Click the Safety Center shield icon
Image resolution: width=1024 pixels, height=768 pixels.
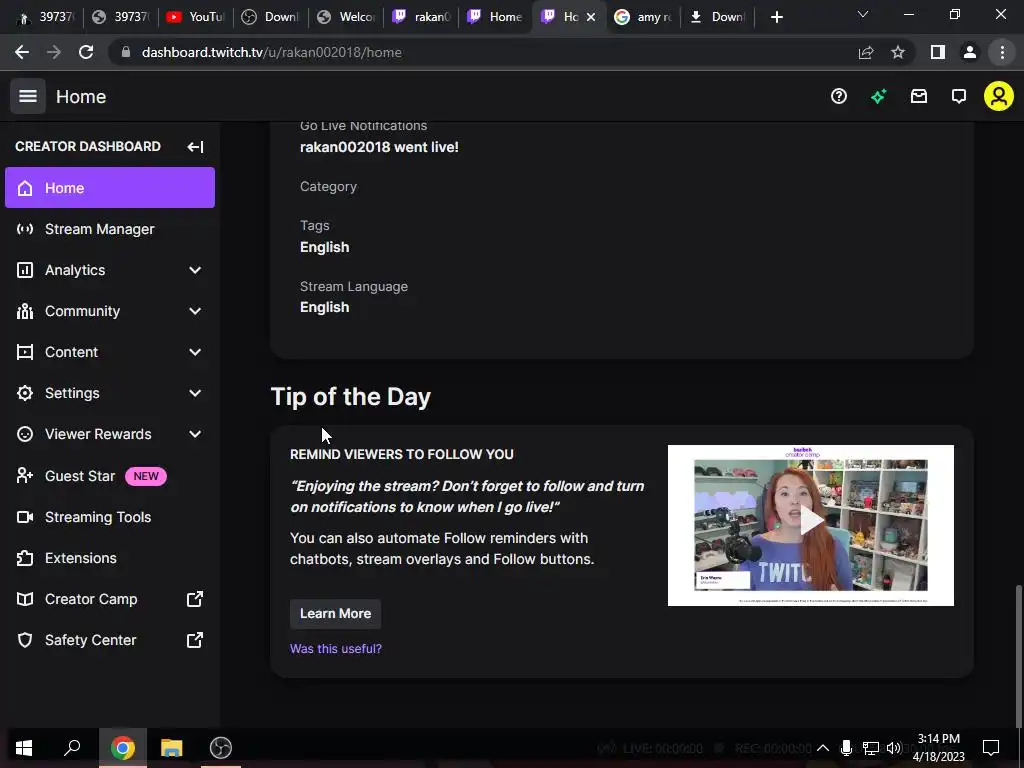tap(25, 640)
